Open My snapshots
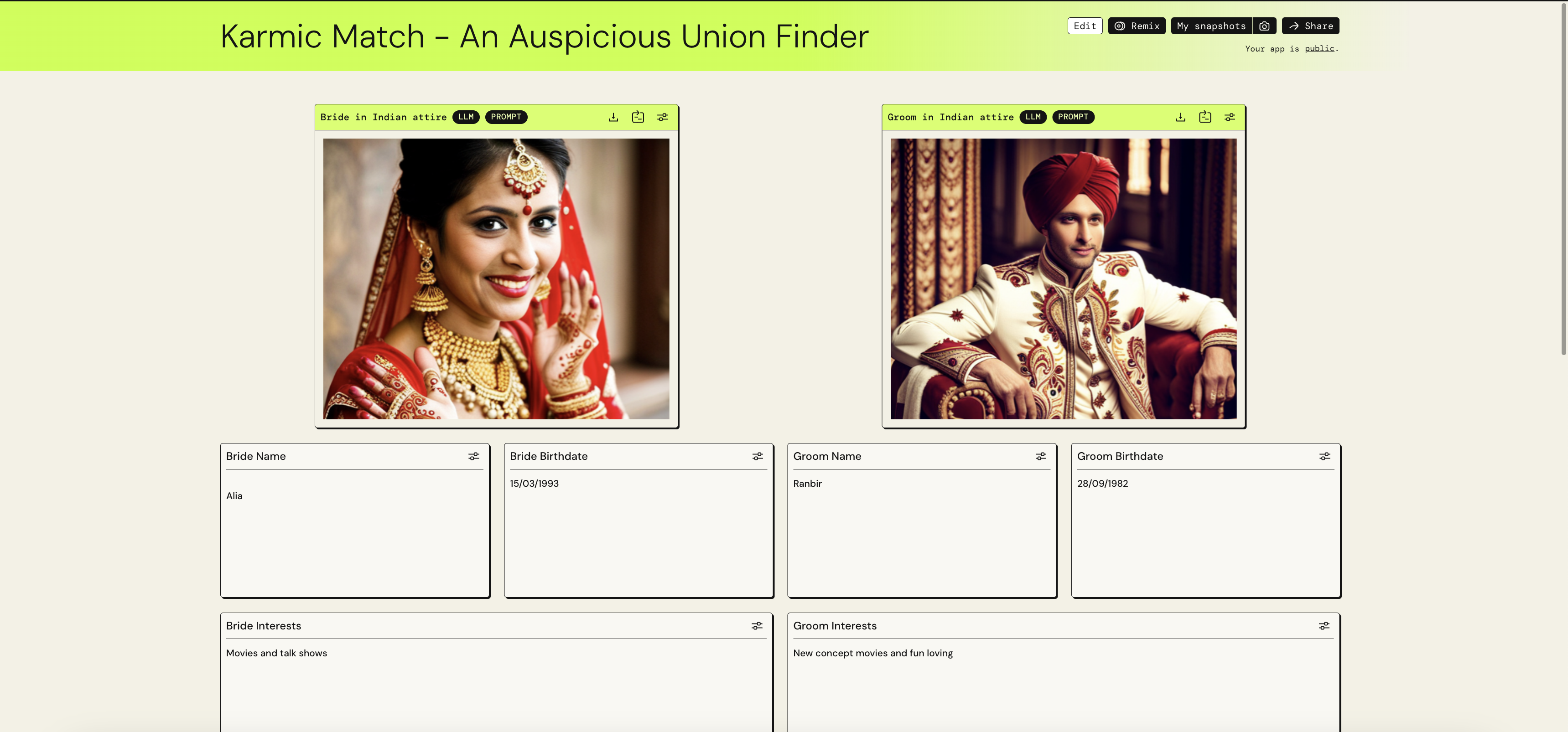The image size is (1568, 732). [1211, 26]
